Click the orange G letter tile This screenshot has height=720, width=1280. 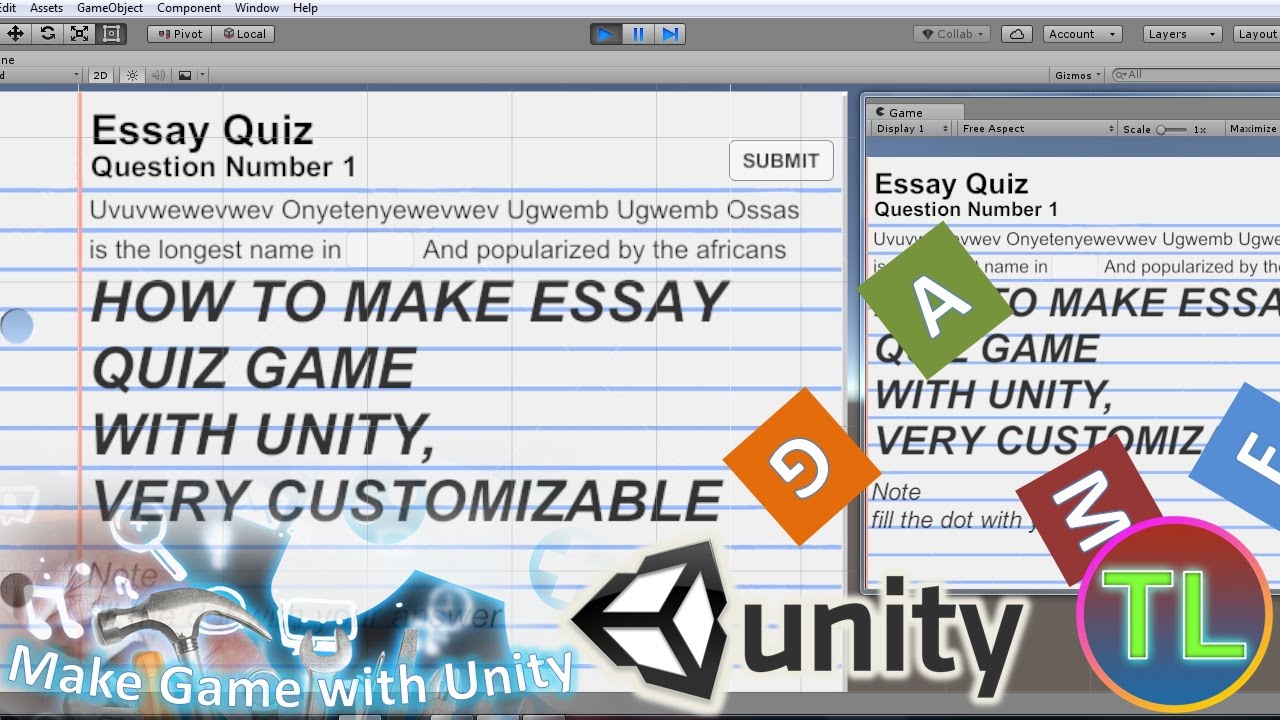802,467
